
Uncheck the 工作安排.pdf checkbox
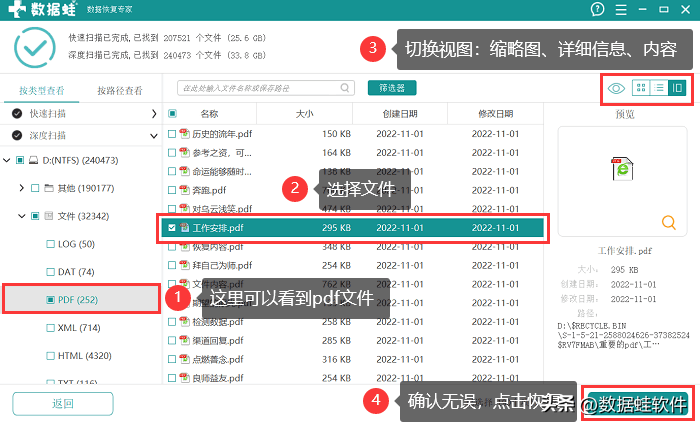point(171,228)
